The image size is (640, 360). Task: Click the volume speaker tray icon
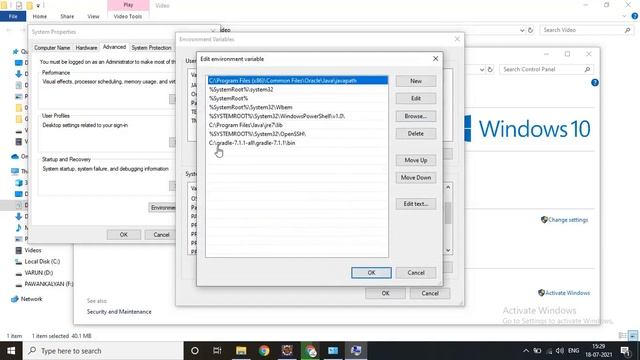[560, 351]
